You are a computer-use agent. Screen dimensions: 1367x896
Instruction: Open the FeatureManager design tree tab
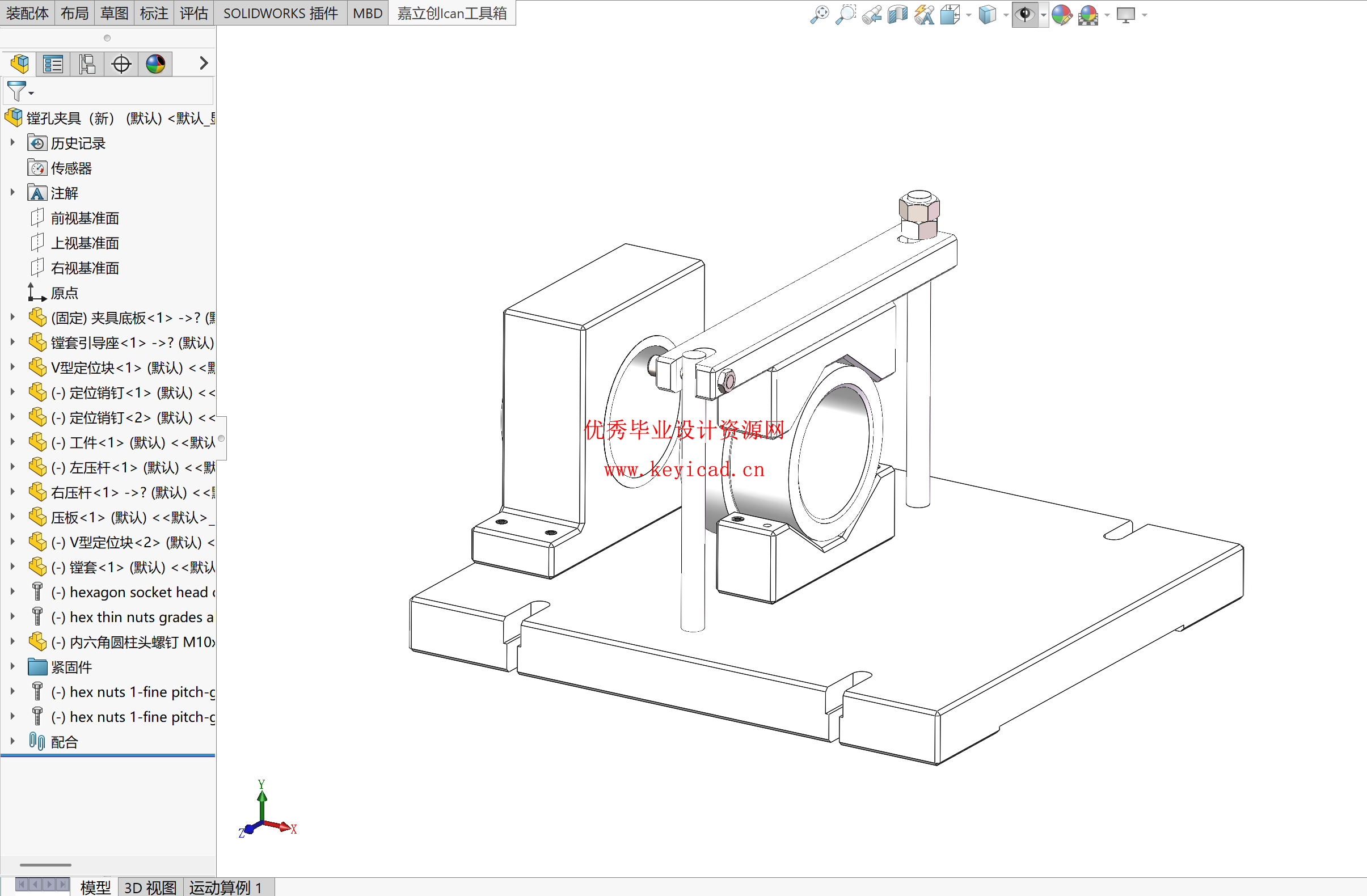click(x=19, y=64)
